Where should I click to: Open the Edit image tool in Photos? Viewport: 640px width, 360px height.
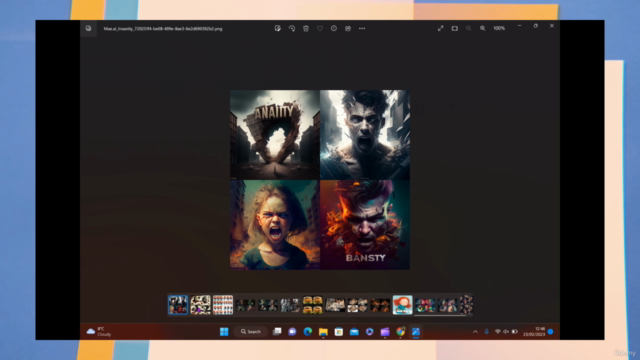(x=278, y=28)
